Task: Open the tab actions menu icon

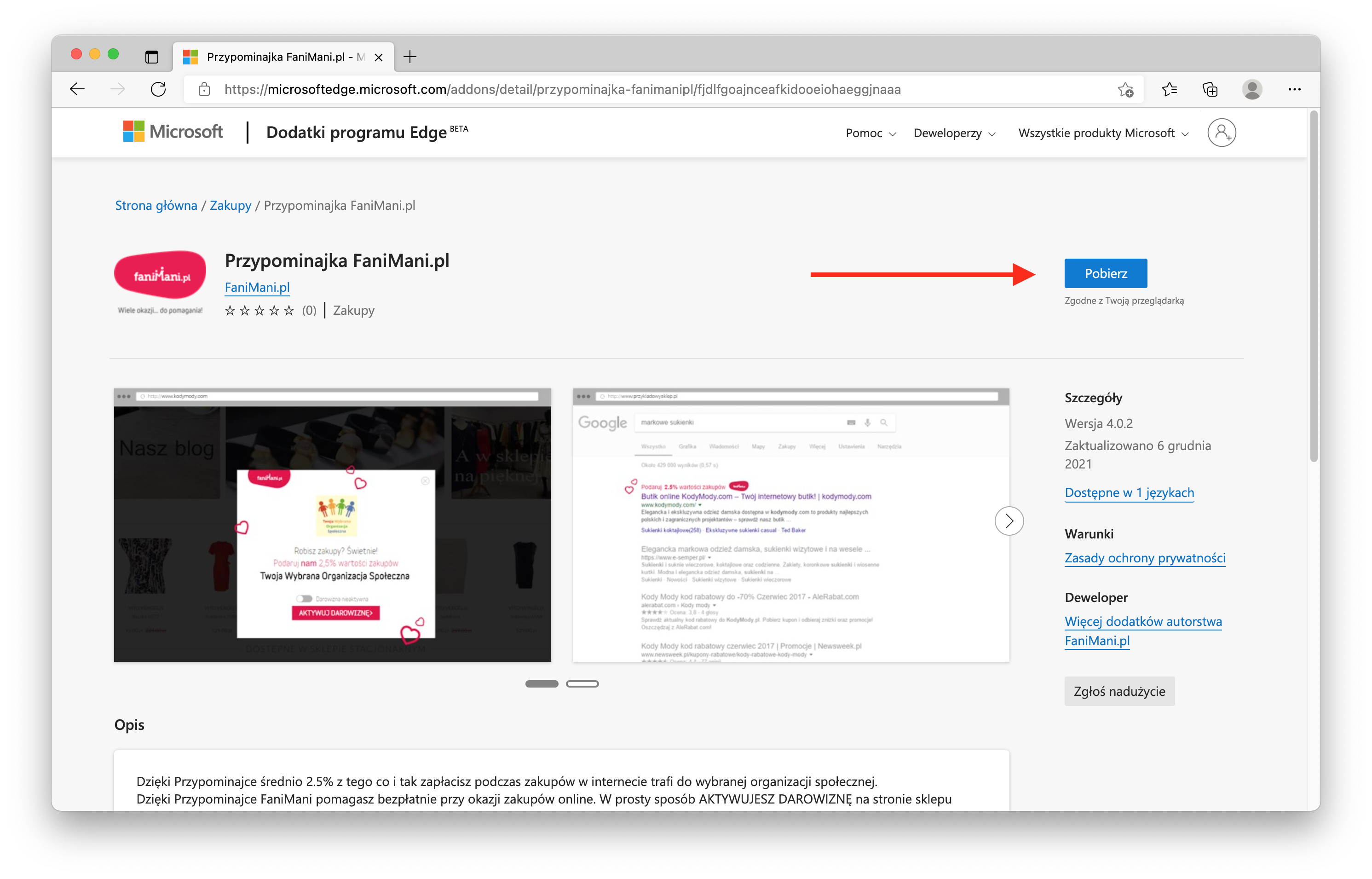Action: pyautogui.click(x=151, y=57)
